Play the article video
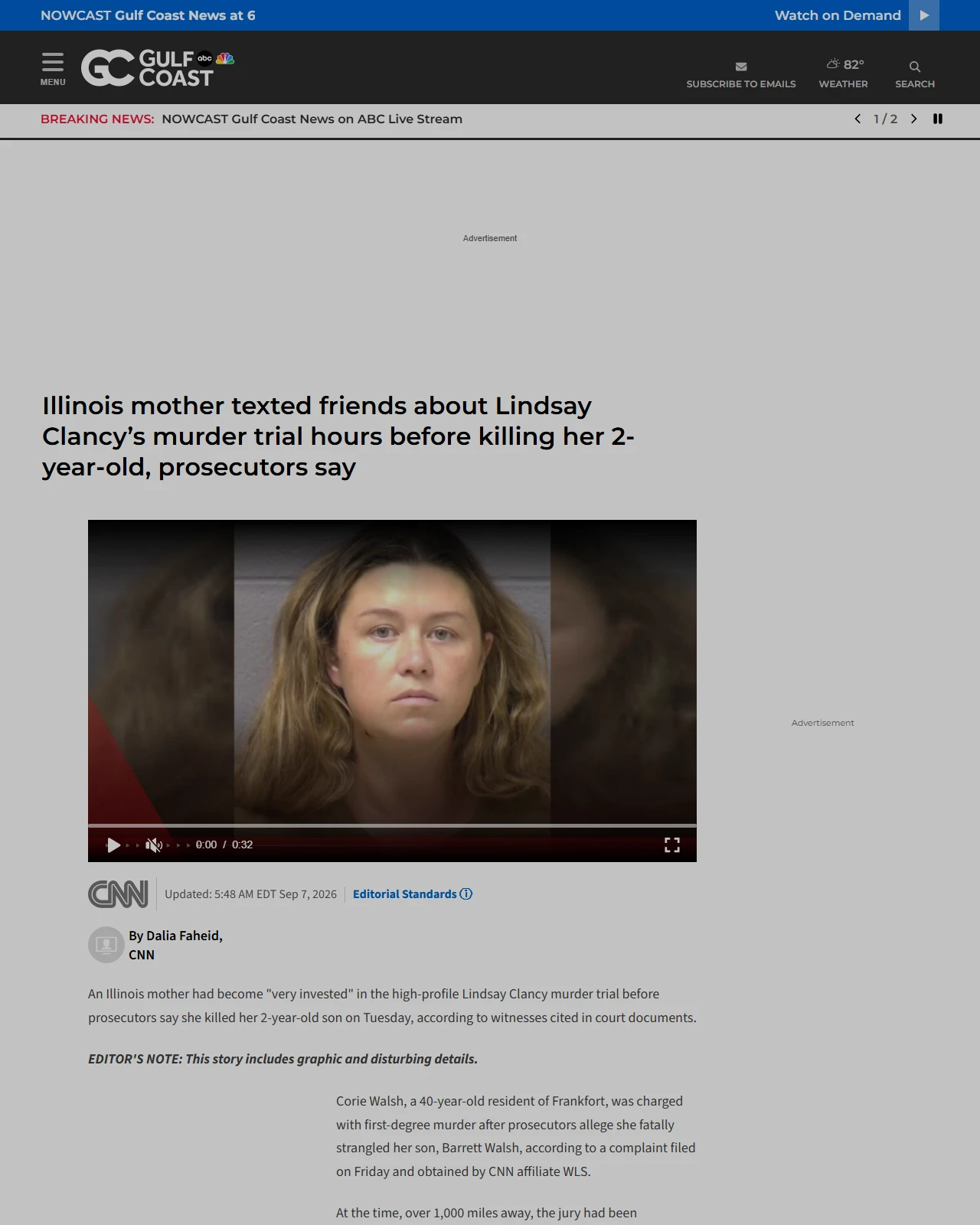The image size is (980, 1225). click(113, 844)
